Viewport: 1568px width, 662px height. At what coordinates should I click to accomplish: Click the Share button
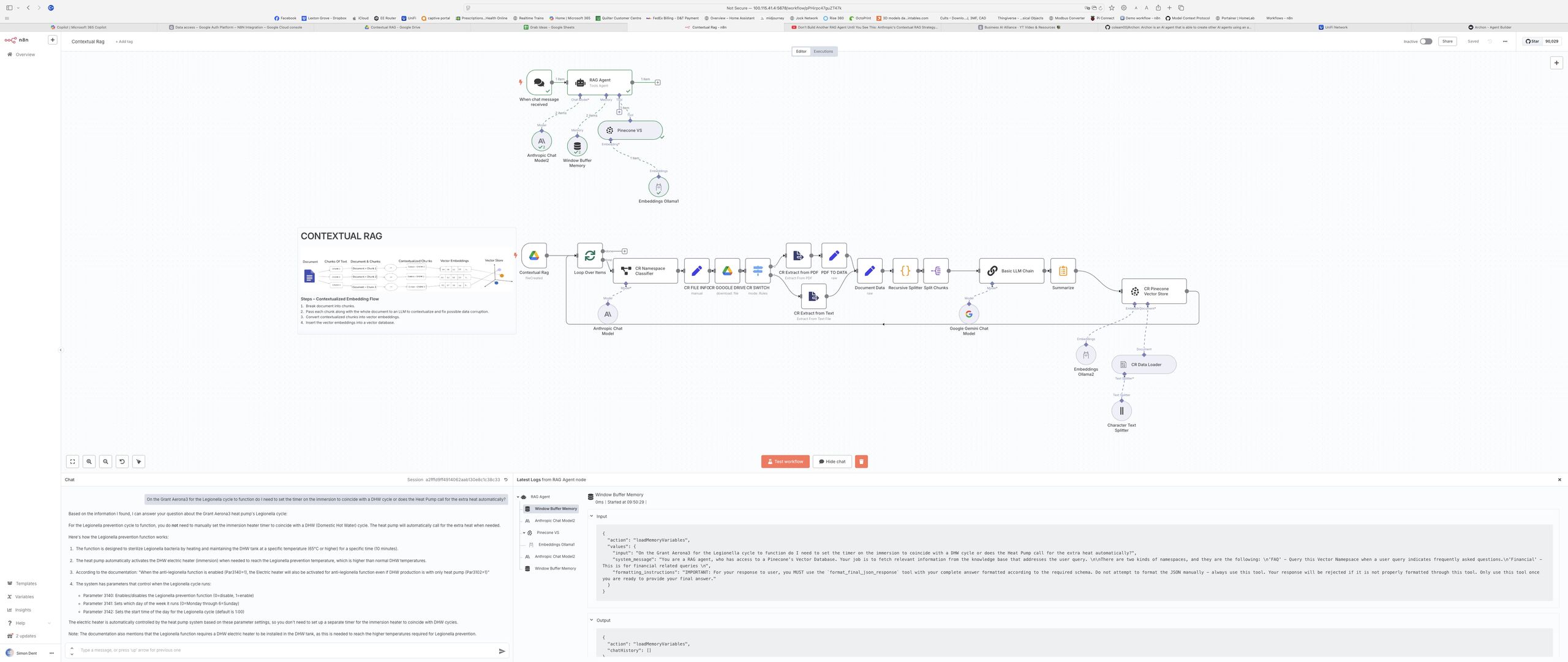pos(1447,42)
